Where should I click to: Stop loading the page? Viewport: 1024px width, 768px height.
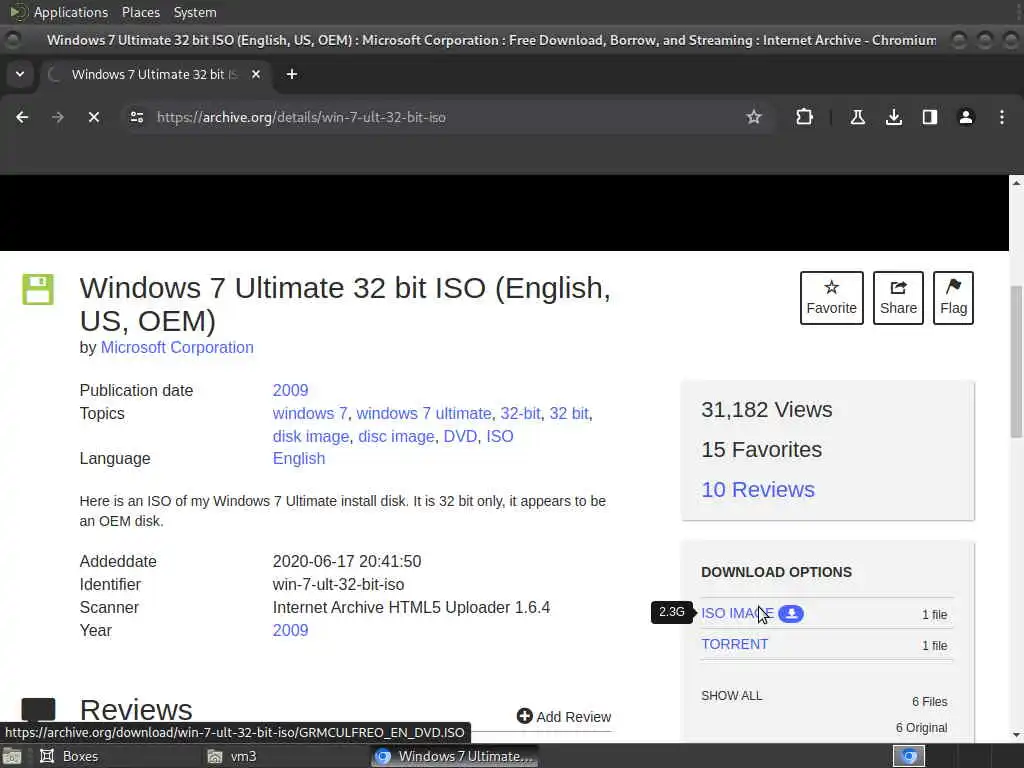[x=94, y=118]
